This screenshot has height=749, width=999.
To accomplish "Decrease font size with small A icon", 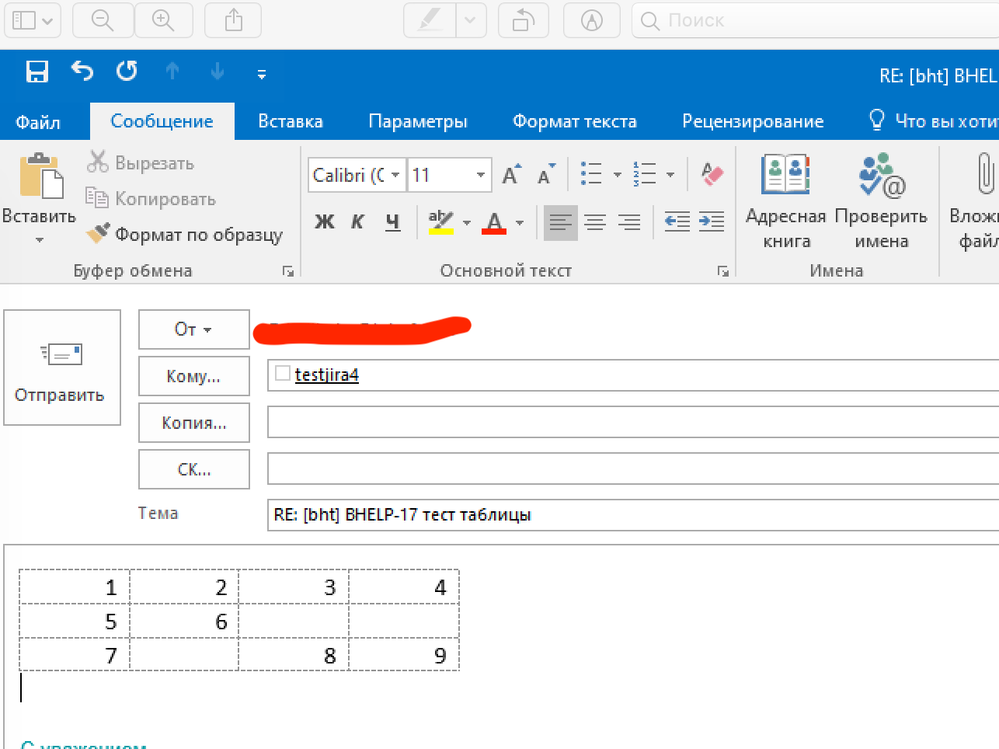I will 546,174.
